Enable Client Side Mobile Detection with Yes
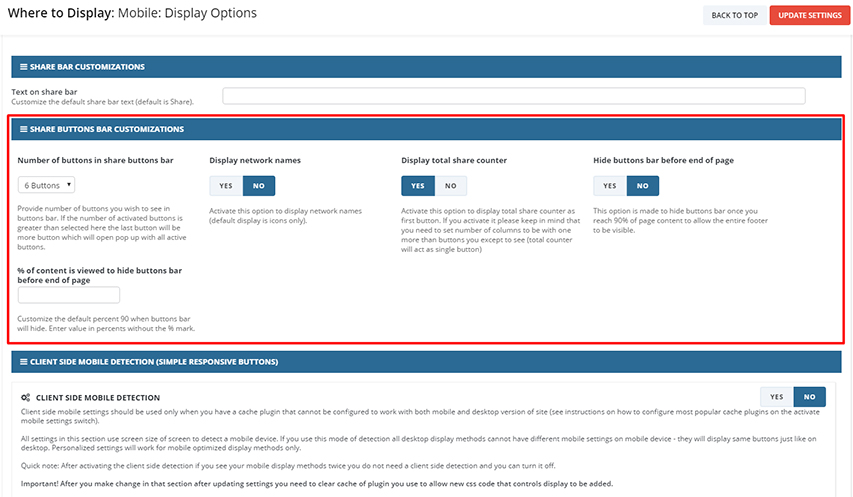 776,397
